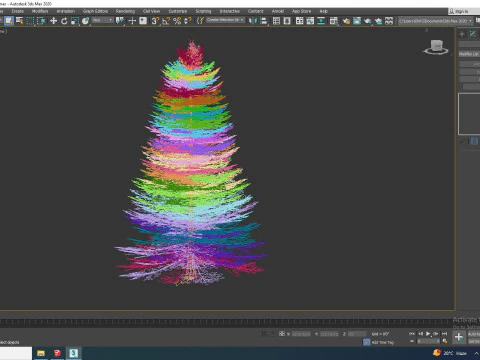Step to previous frame
Image resolution: width=480 pixels, height=360 pixels.
[x=420, y=333]
